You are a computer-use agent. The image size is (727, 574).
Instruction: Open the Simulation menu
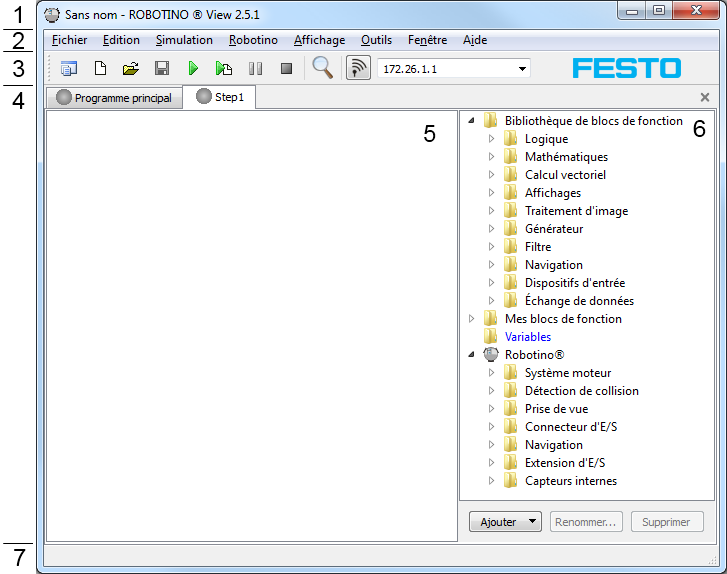[184, 40]
